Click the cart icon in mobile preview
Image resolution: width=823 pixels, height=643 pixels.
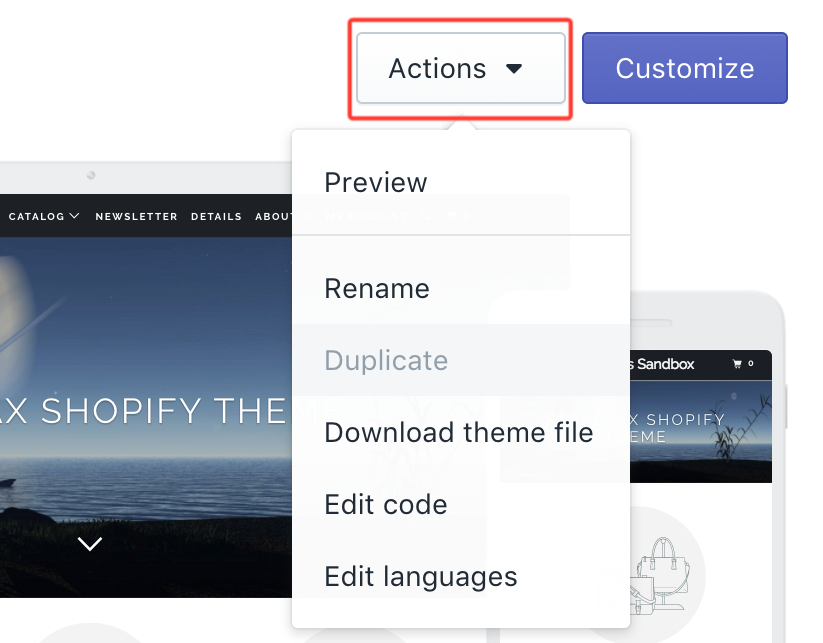click(738, 364)
